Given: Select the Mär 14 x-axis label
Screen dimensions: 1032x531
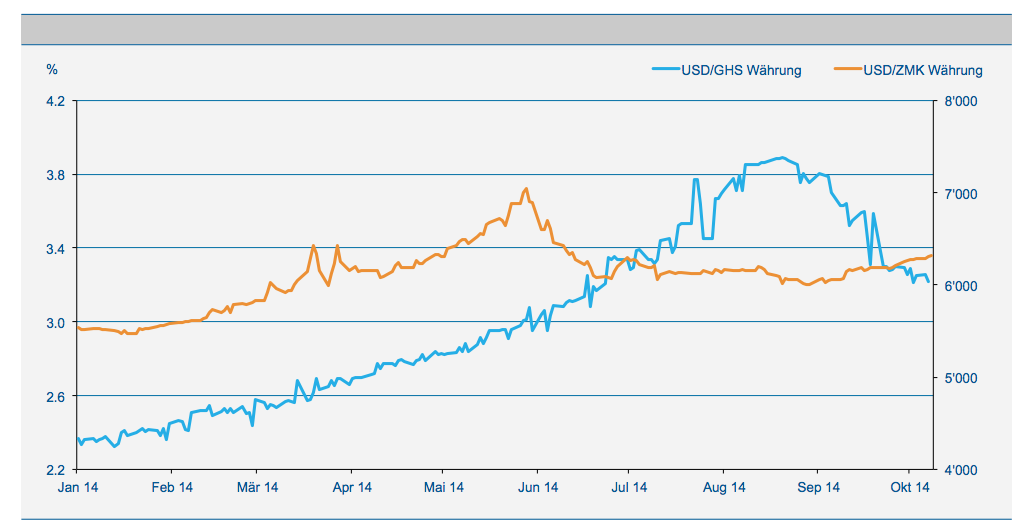Looking at the screenshot, I should click(x=257, y=488).
